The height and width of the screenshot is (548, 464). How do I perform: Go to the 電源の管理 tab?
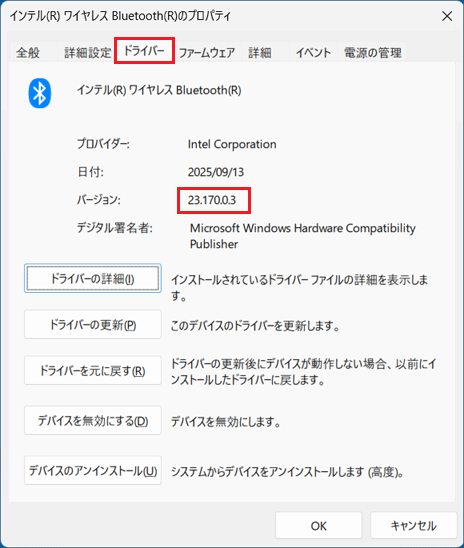point(372,53)
